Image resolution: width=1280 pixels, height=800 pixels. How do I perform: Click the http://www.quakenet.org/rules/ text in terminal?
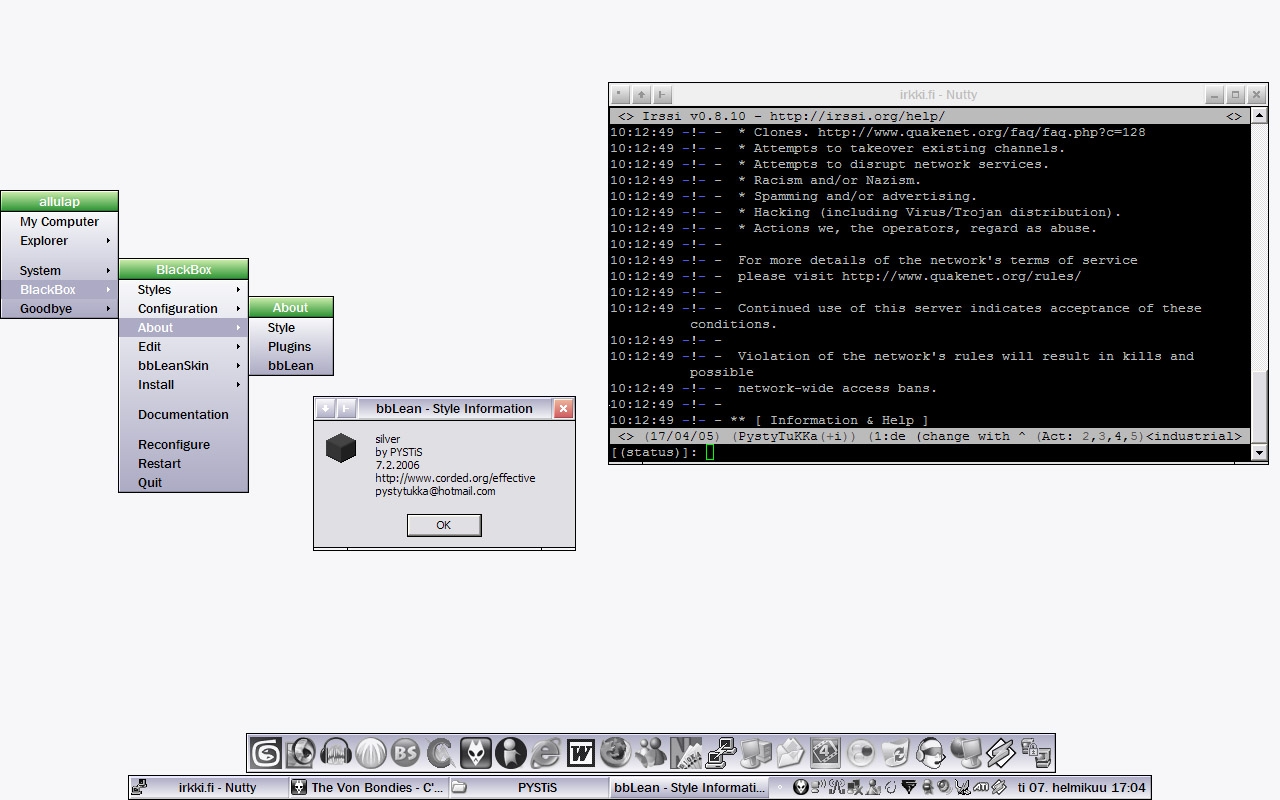961,276
